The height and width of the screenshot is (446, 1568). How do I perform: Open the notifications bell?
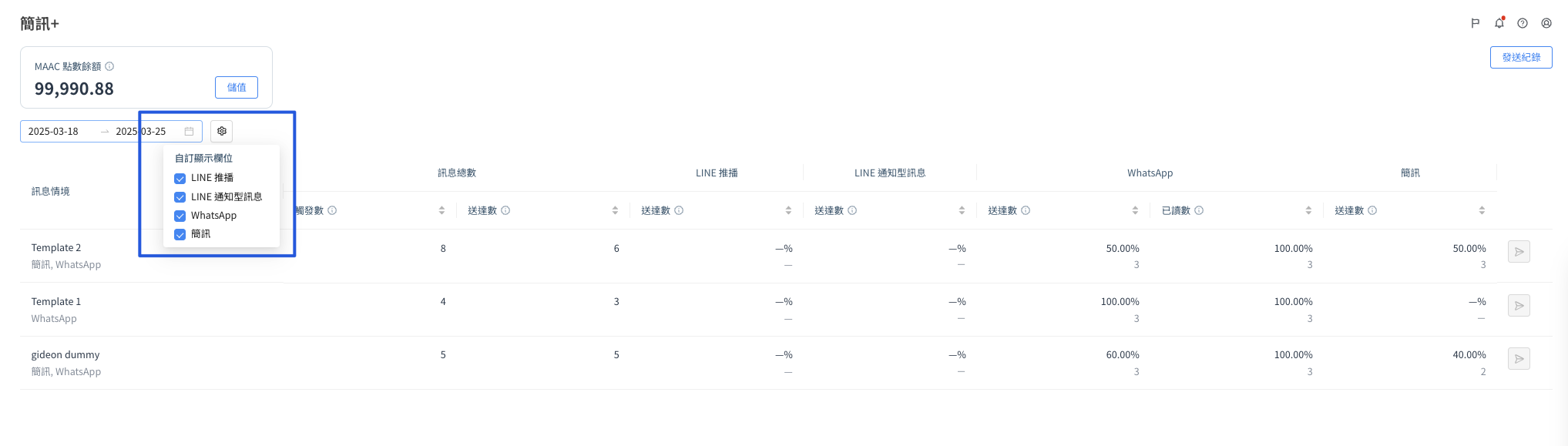1499,23
